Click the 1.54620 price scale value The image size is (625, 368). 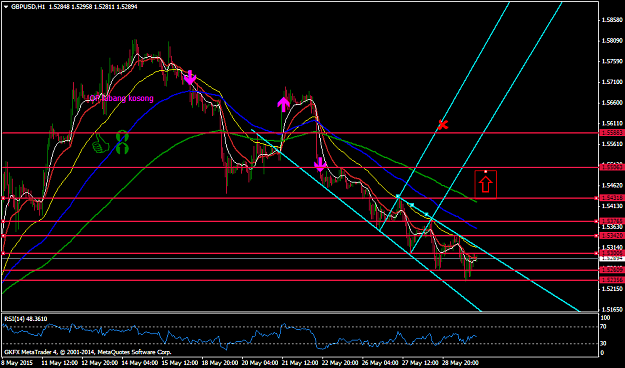(x=612, y=185)
